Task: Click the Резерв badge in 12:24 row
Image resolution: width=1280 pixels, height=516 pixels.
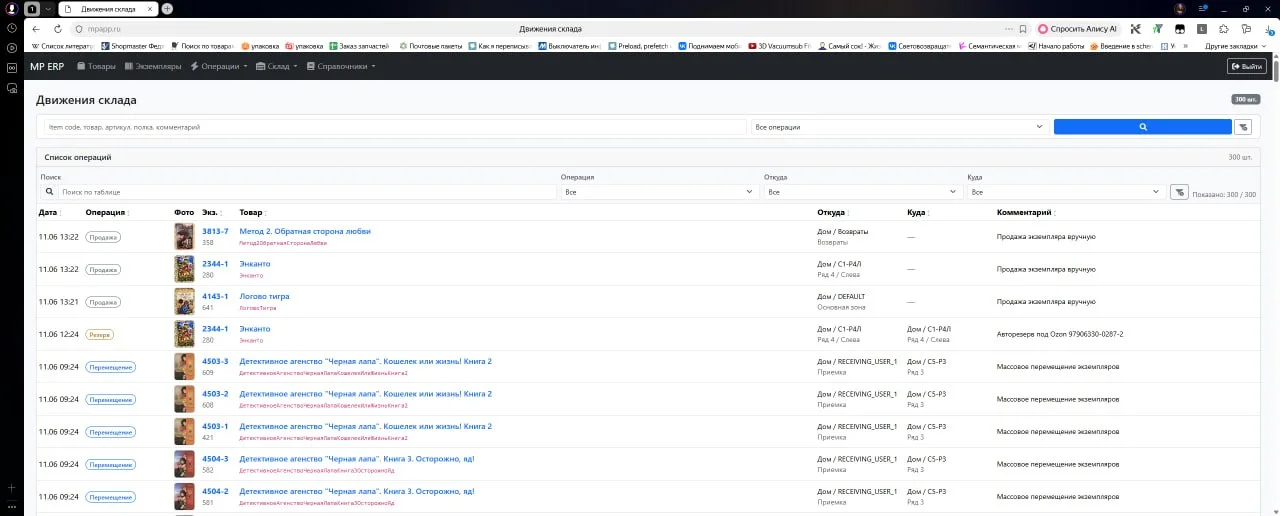Action: coord(99,334)
